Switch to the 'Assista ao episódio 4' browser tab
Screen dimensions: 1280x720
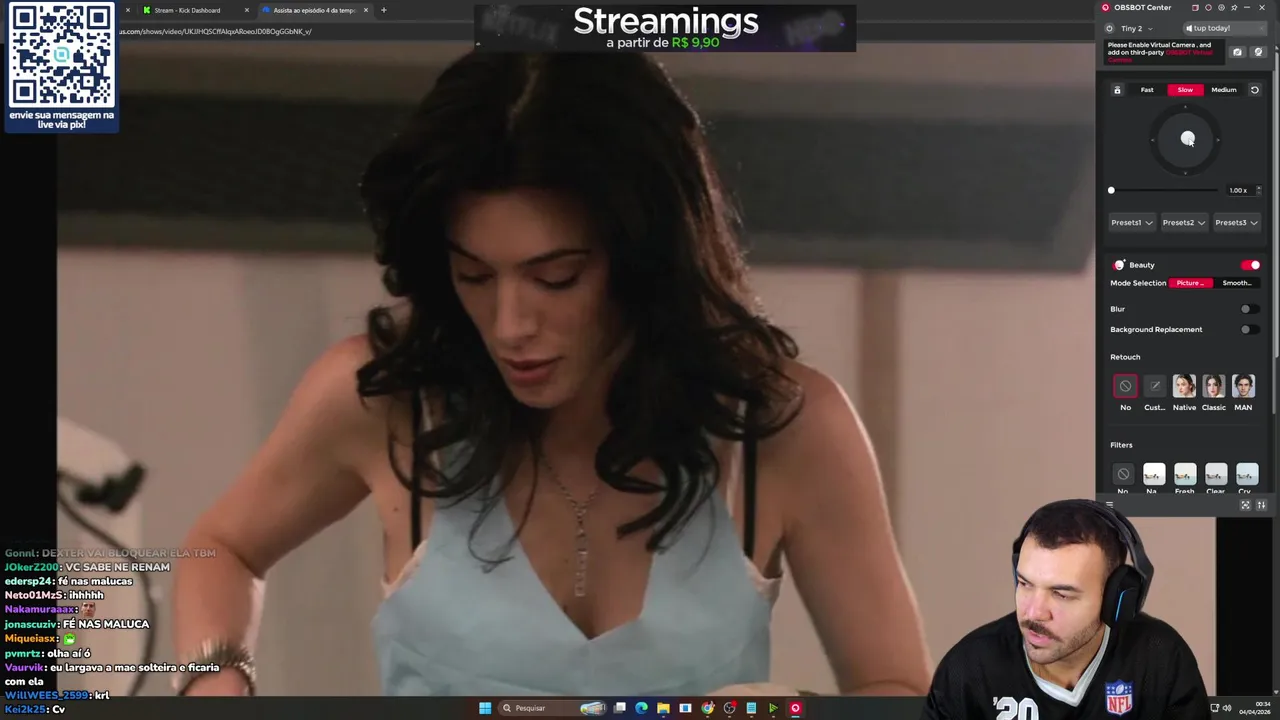click(315, 10)
